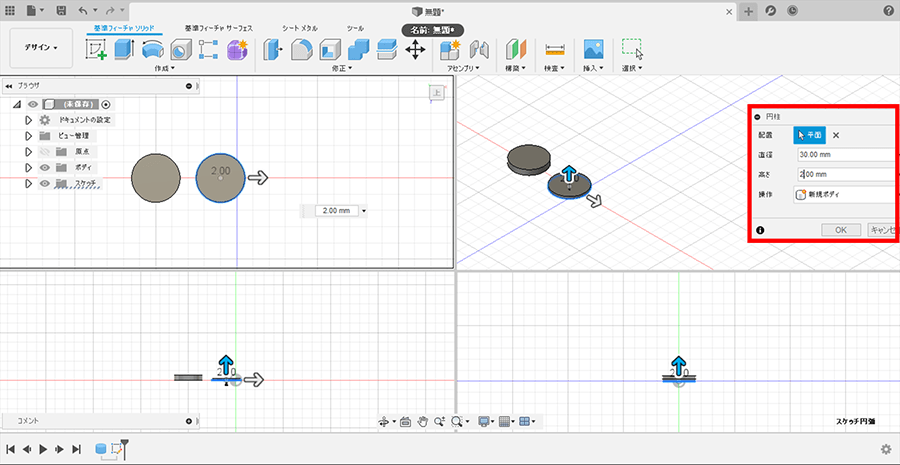Toggle visibility of the ボディ folder

46,167
